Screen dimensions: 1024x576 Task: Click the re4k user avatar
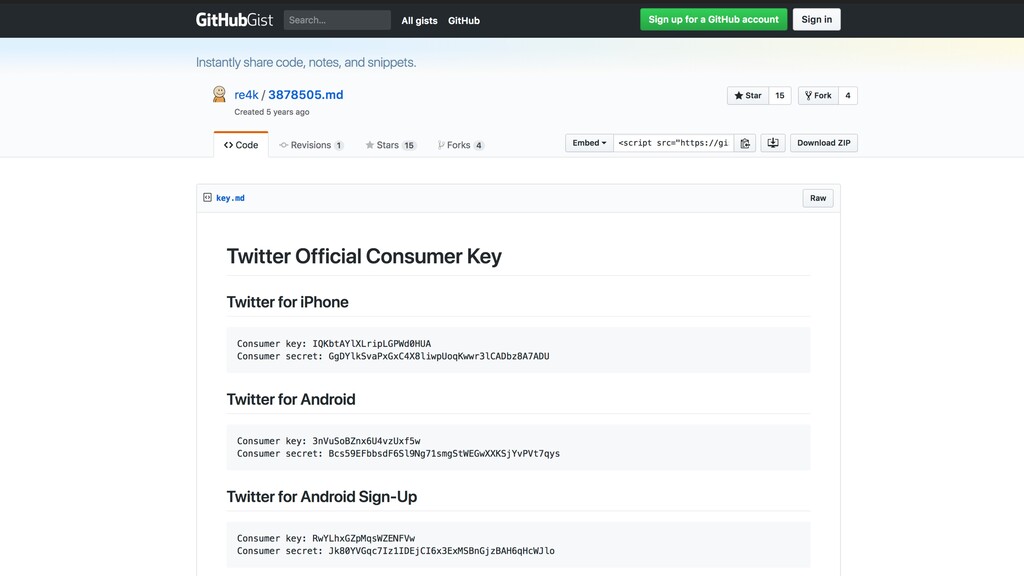click(x=219, y=94)
